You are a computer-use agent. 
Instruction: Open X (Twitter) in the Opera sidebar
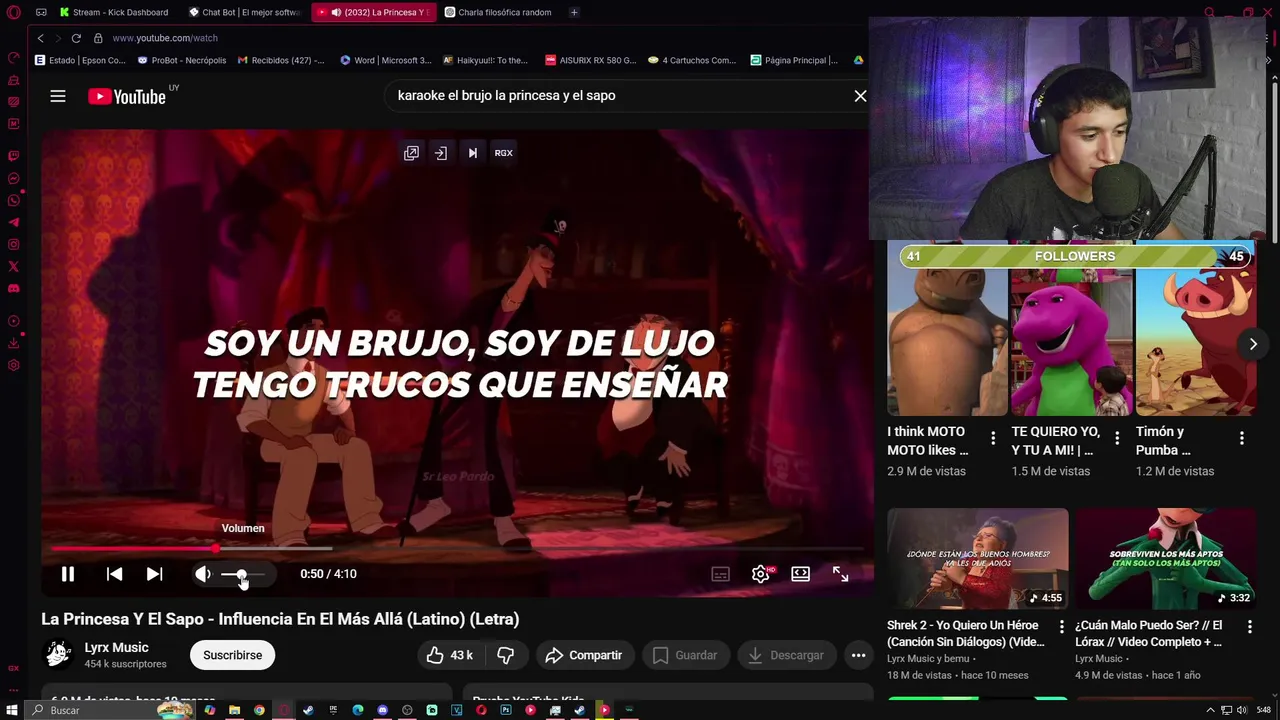click(13, 267)
